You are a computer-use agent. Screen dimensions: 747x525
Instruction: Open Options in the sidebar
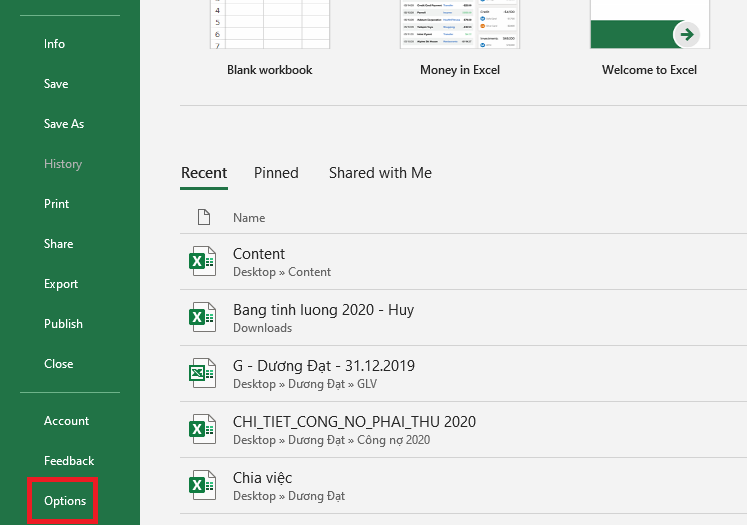[x=65, y=501]
